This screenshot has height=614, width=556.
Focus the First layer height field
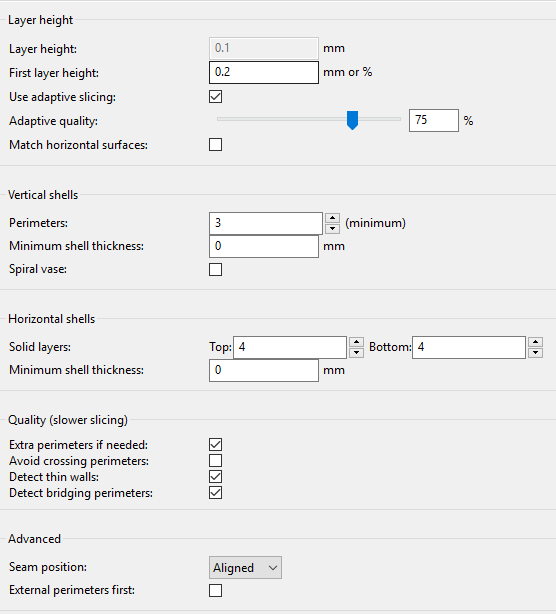point(264,72)
